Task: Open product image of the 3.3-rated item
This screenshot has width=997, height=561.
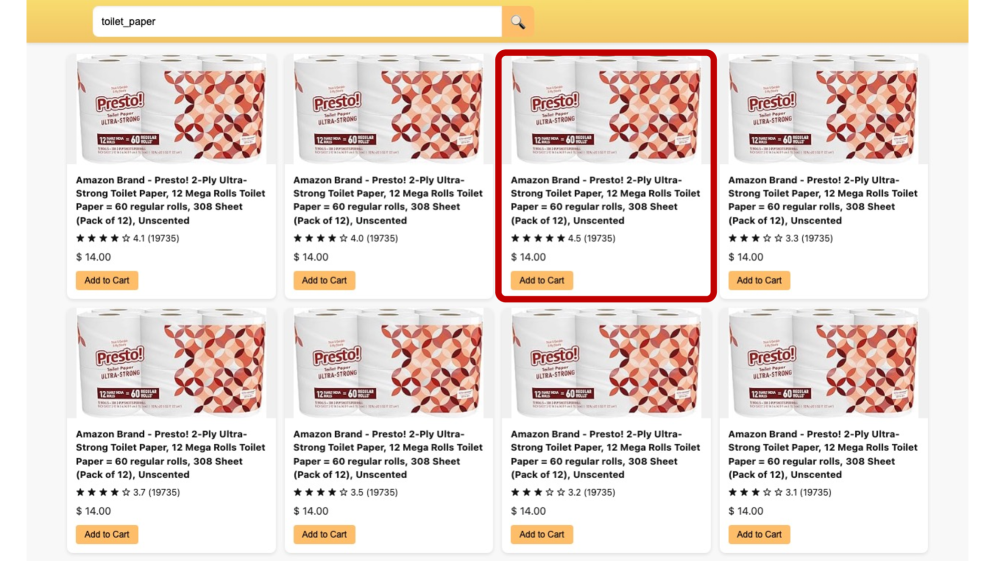Action: (x=823, y=109)
